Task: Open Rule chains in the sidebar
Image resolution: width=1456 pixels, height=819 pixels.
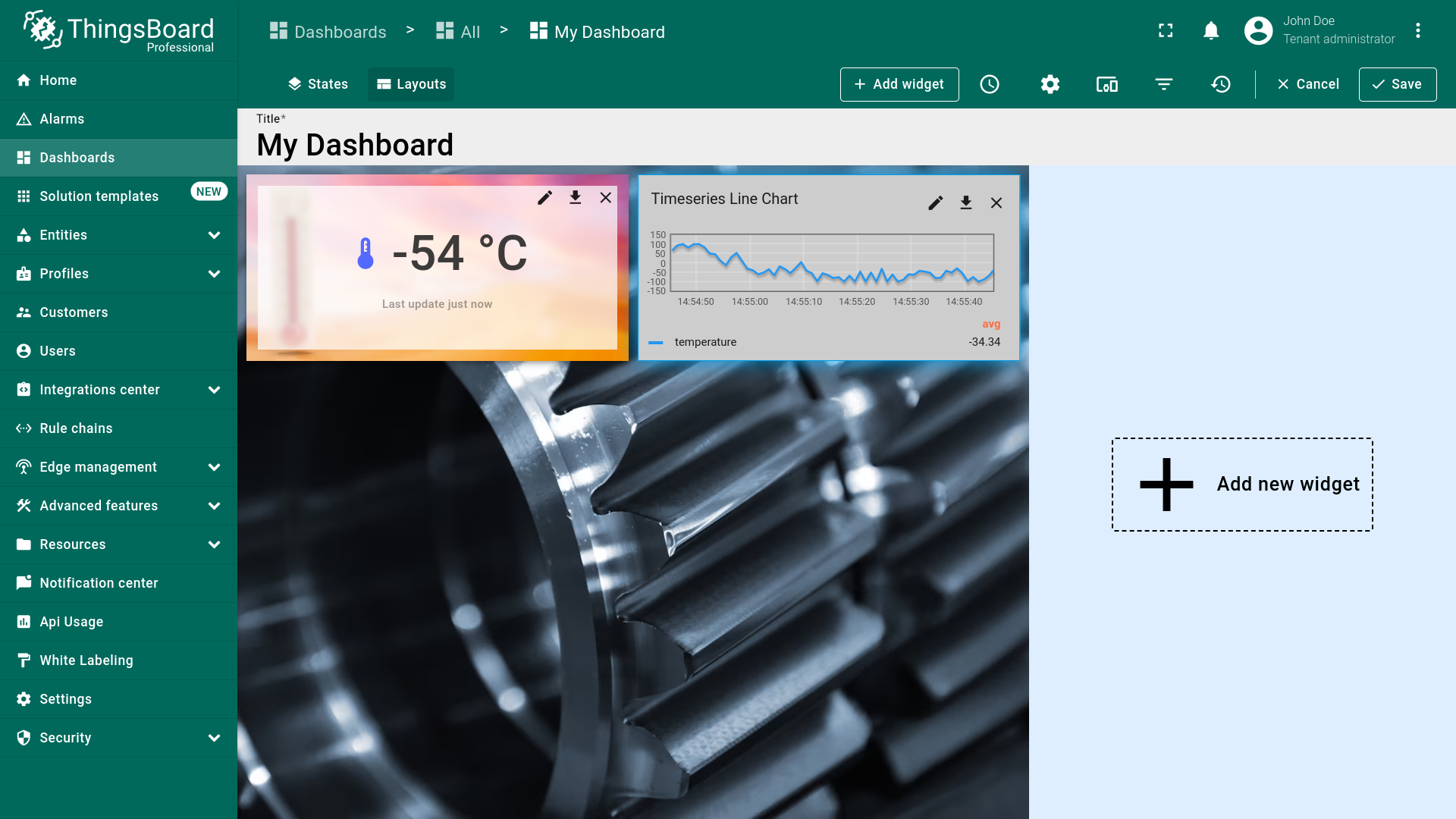Action: point(118,428)
